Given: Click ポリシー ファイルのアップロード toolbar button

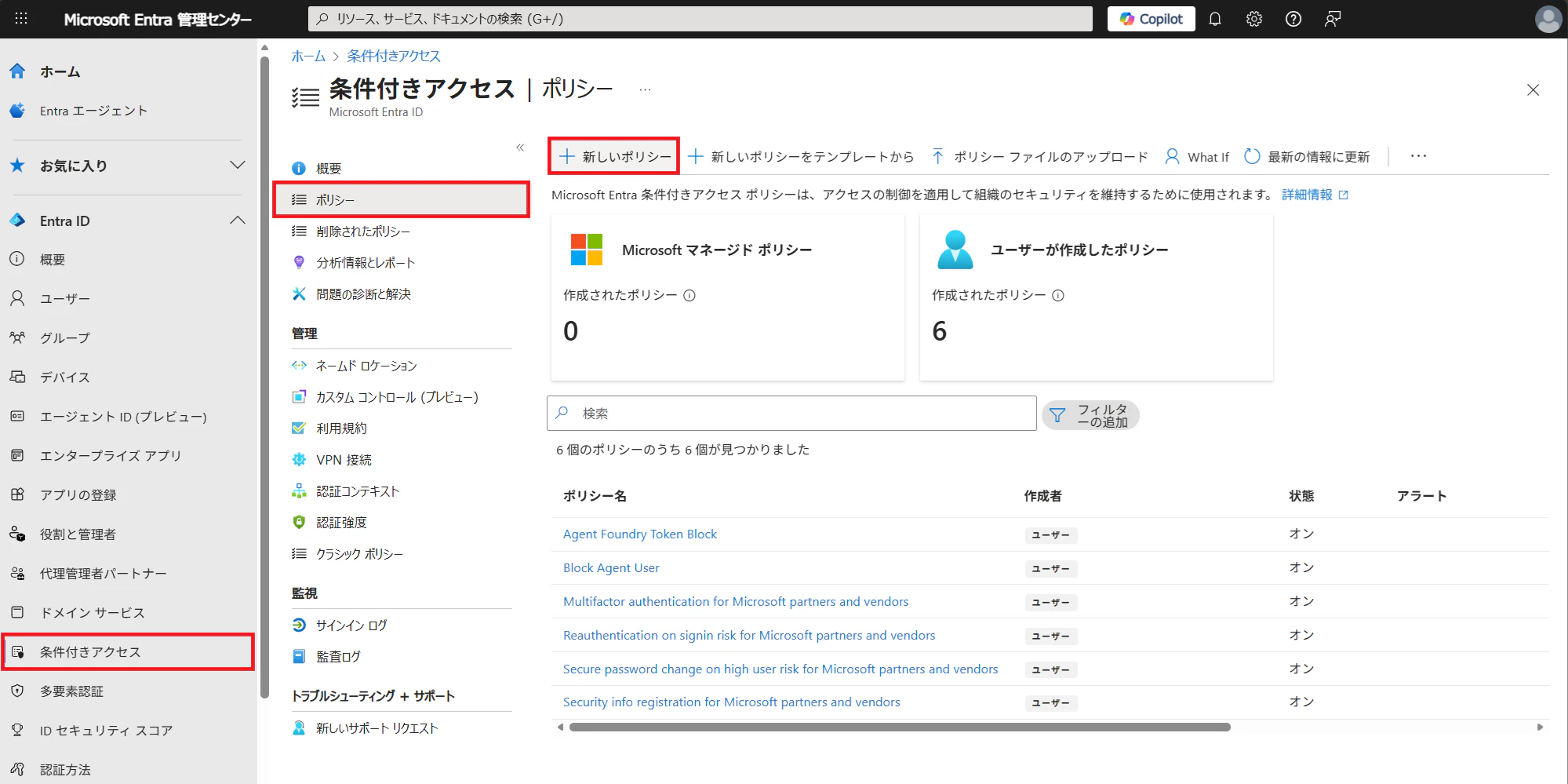Looking at the screenshot, I should pos(1039,156).
